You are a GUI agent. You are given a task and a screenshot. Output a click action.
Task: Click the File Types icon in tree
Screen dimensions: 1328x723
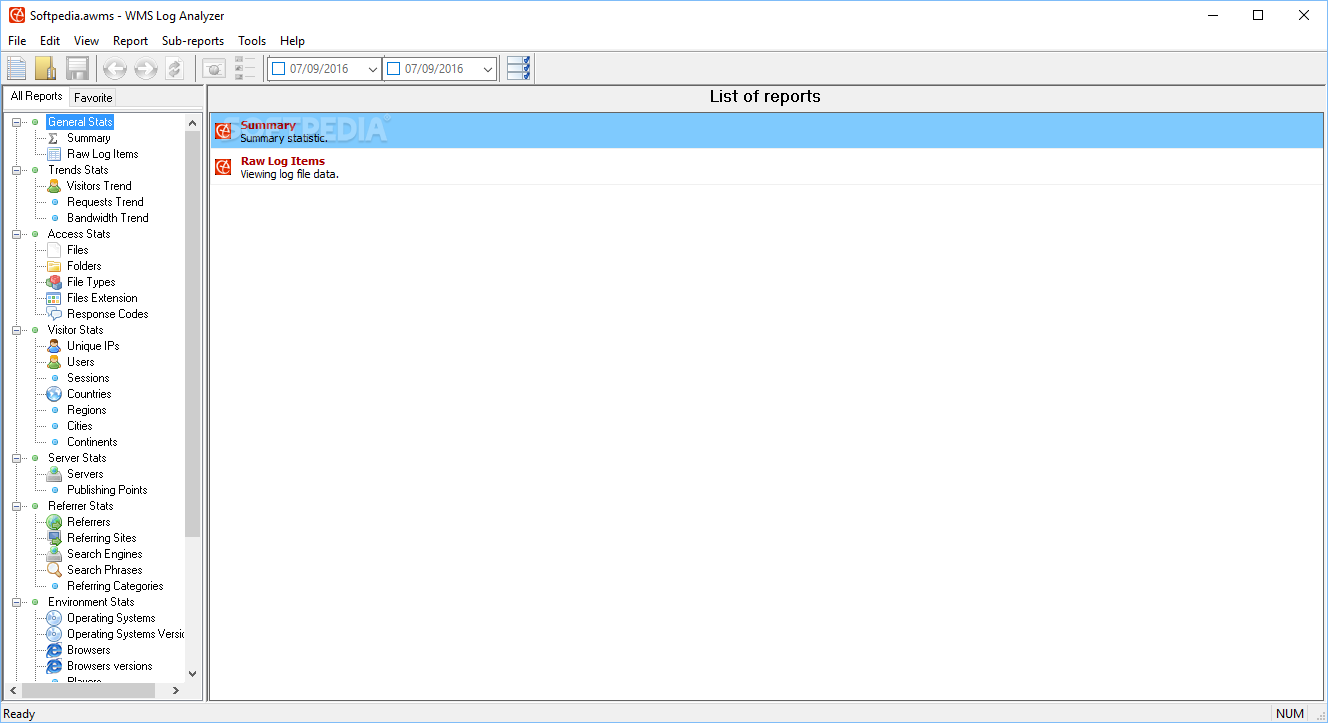tap(54, 282)
